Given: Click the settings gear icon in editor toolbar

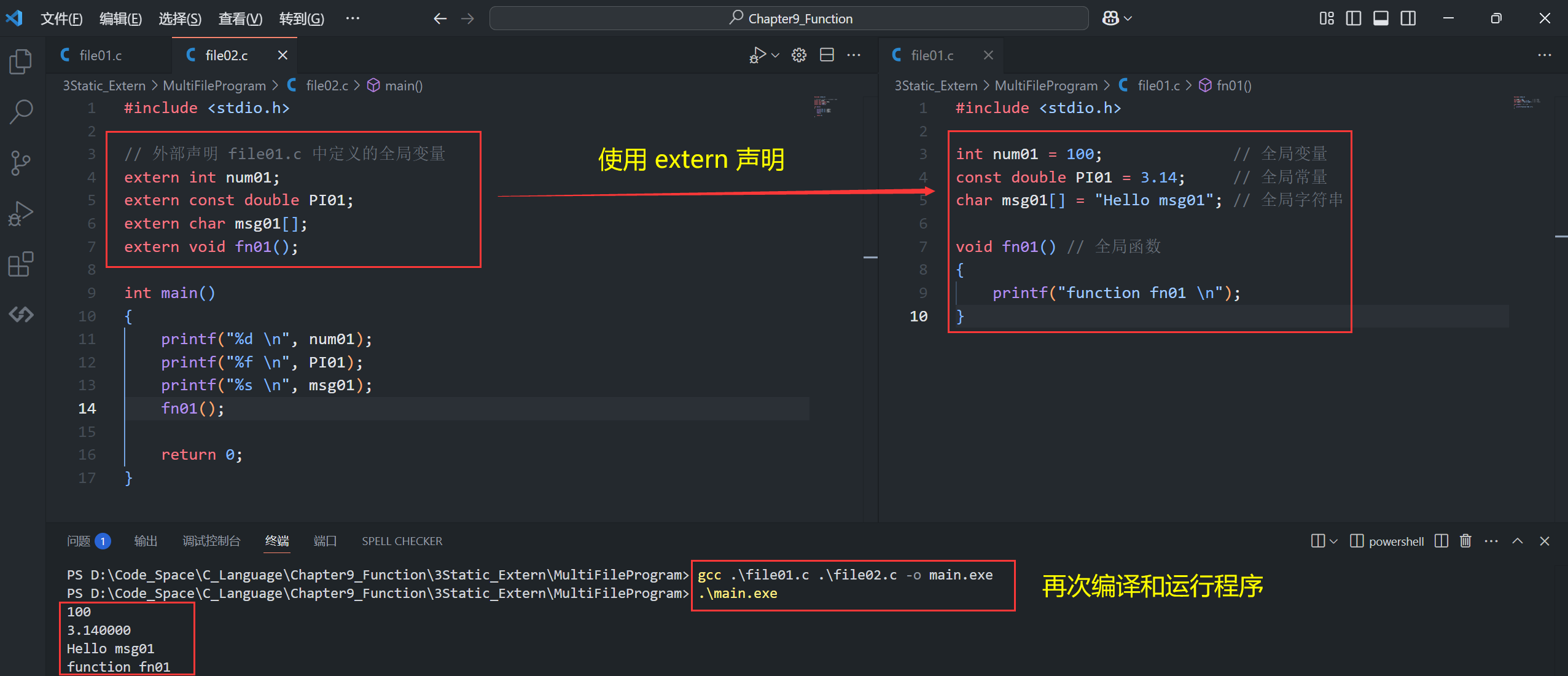Looking at the screenshot, I should click(x=798, y=55).
